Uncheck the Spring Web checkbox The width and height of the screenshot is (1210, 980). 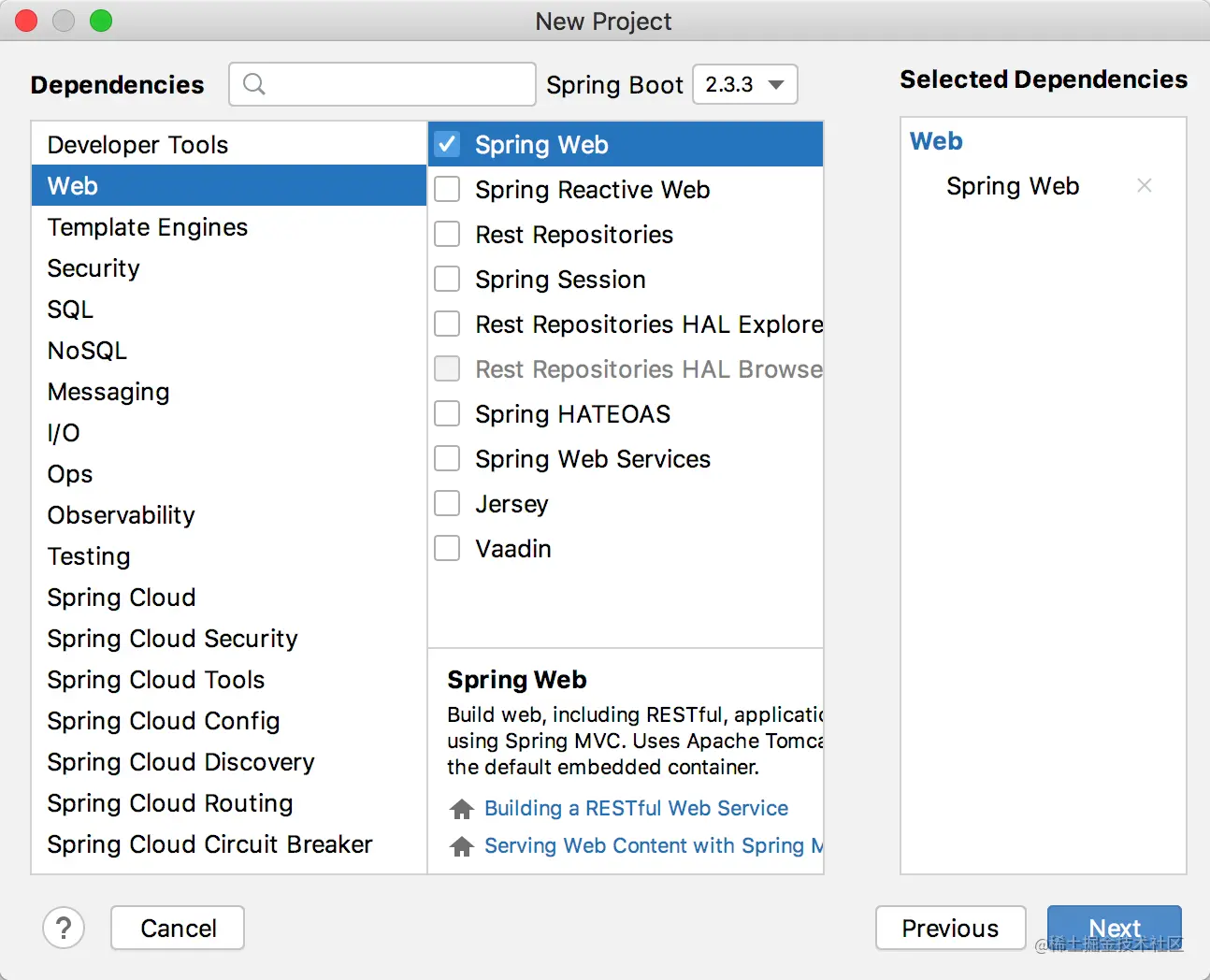(x=448, y=144)
